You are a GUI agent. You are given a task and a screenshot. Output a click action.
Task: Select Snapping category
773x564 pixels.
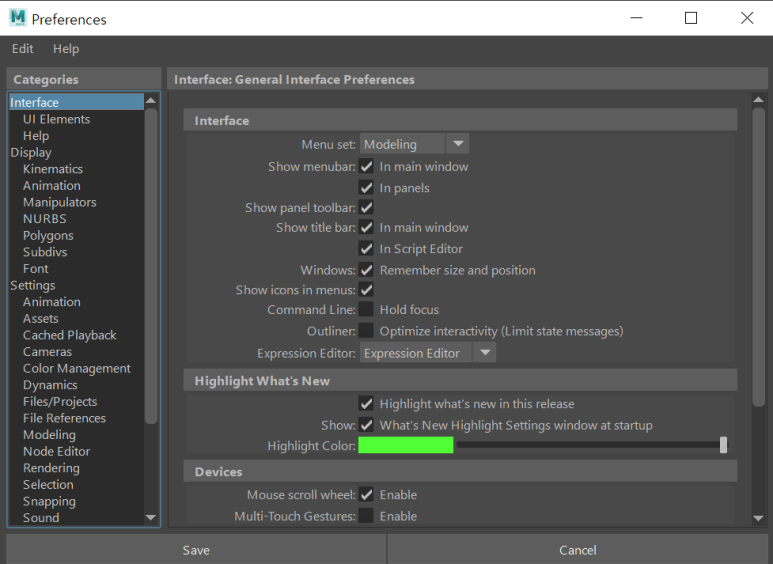(49, 501)
